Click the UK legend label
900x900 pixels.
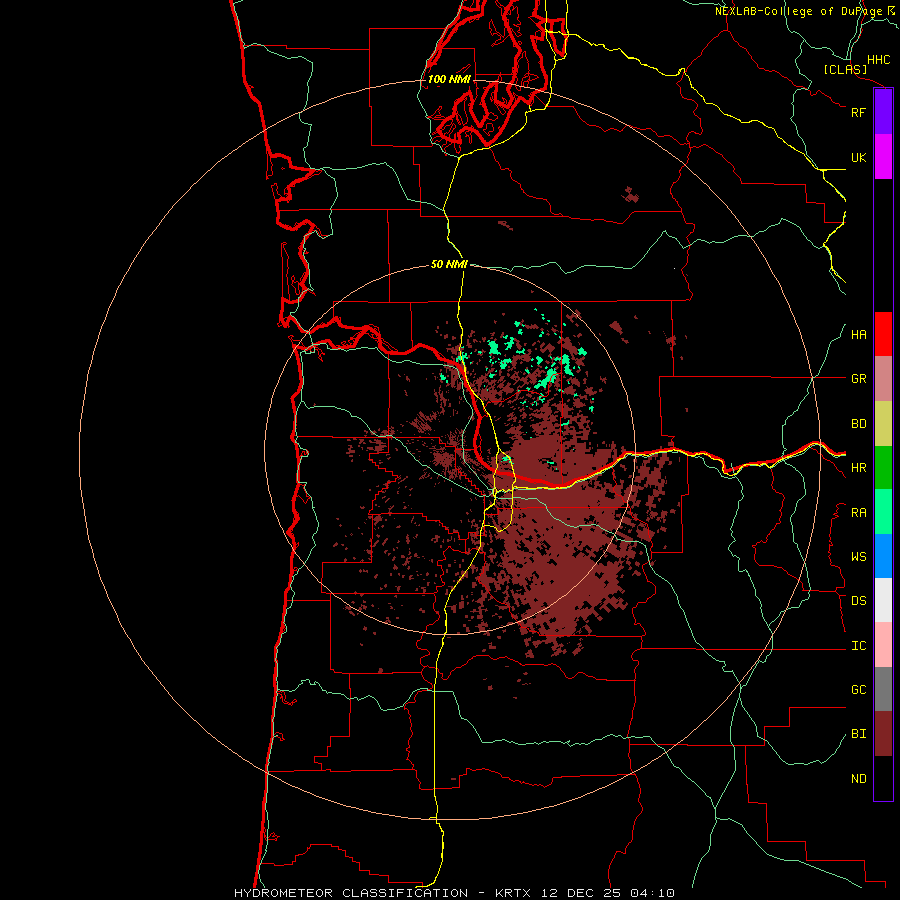point(859,157)
